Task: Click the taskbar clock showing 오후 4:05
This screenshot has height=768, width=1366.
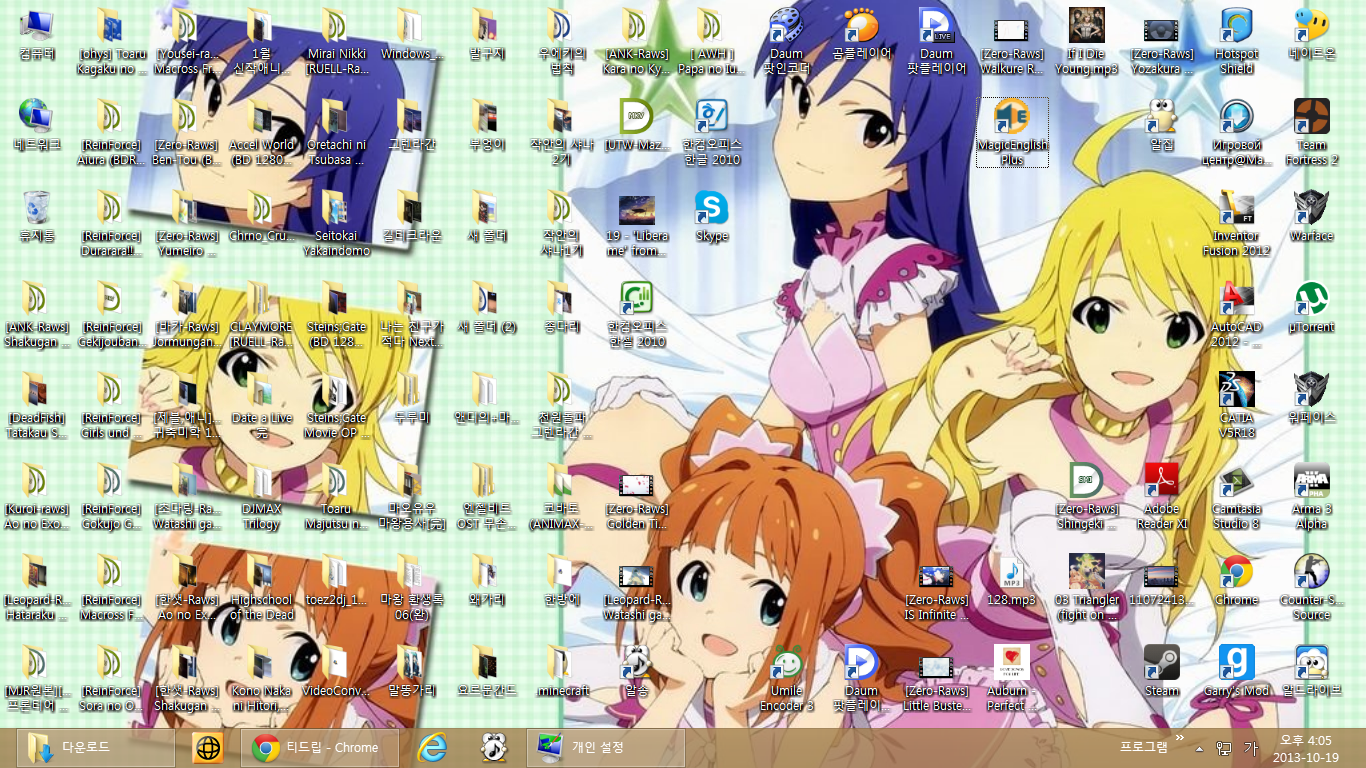Action: pos(1306,748)
